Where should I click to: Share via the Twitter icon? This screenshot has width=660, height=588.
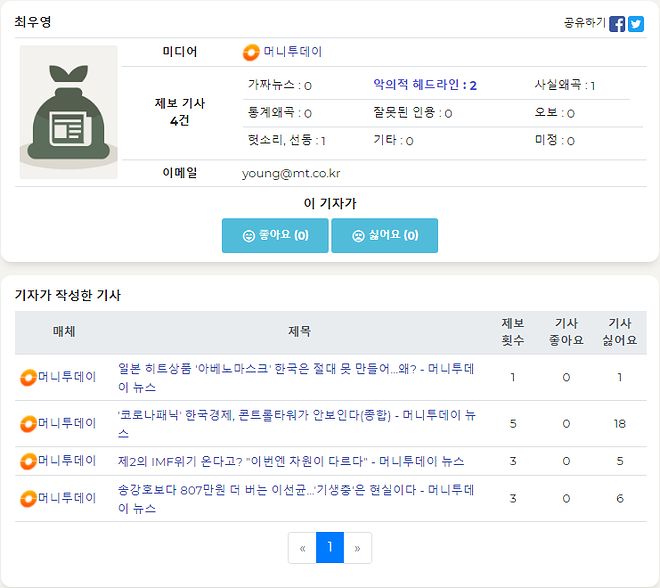[636, 24]
